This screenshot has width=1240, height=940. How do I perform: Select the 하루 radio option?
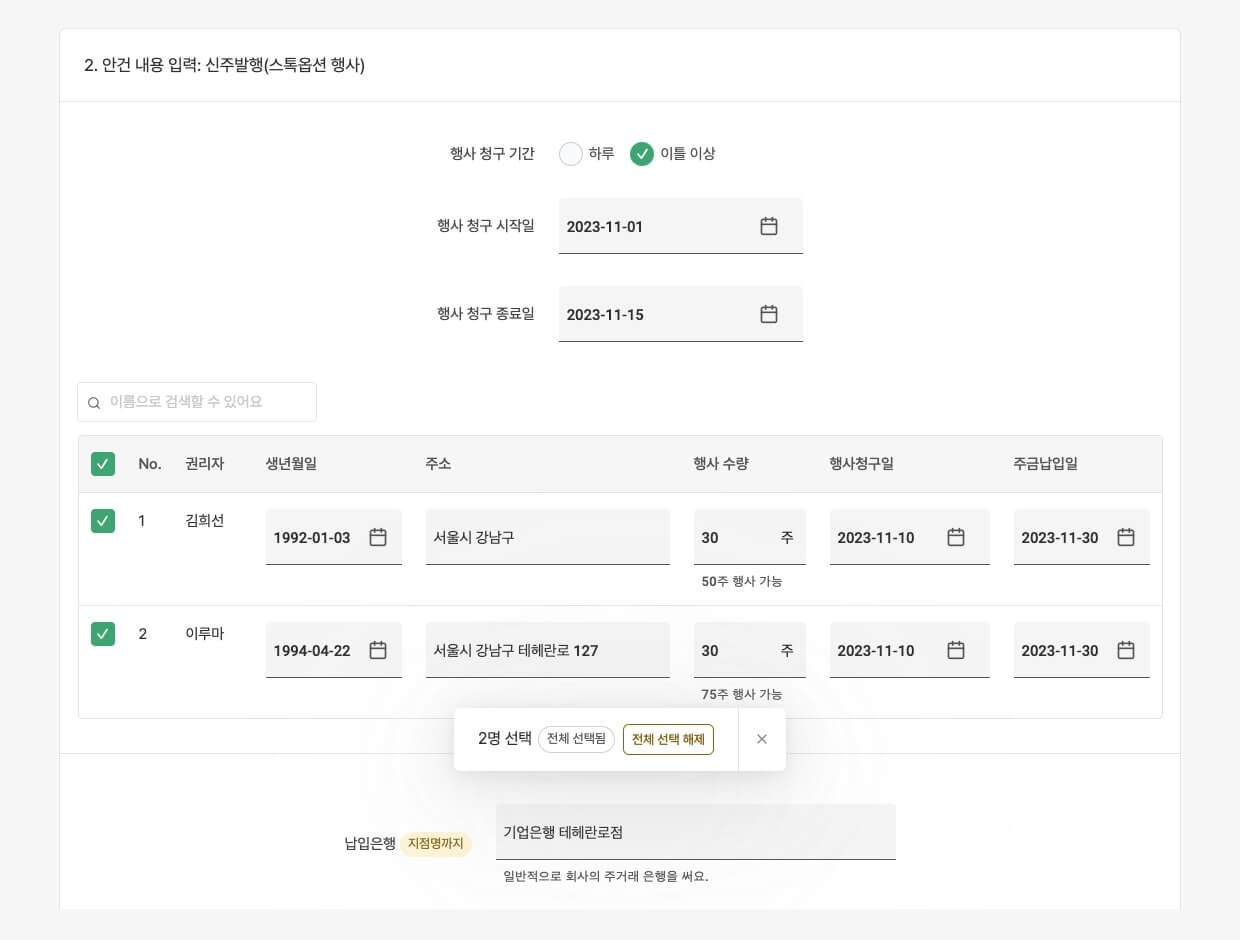point(570,154)
